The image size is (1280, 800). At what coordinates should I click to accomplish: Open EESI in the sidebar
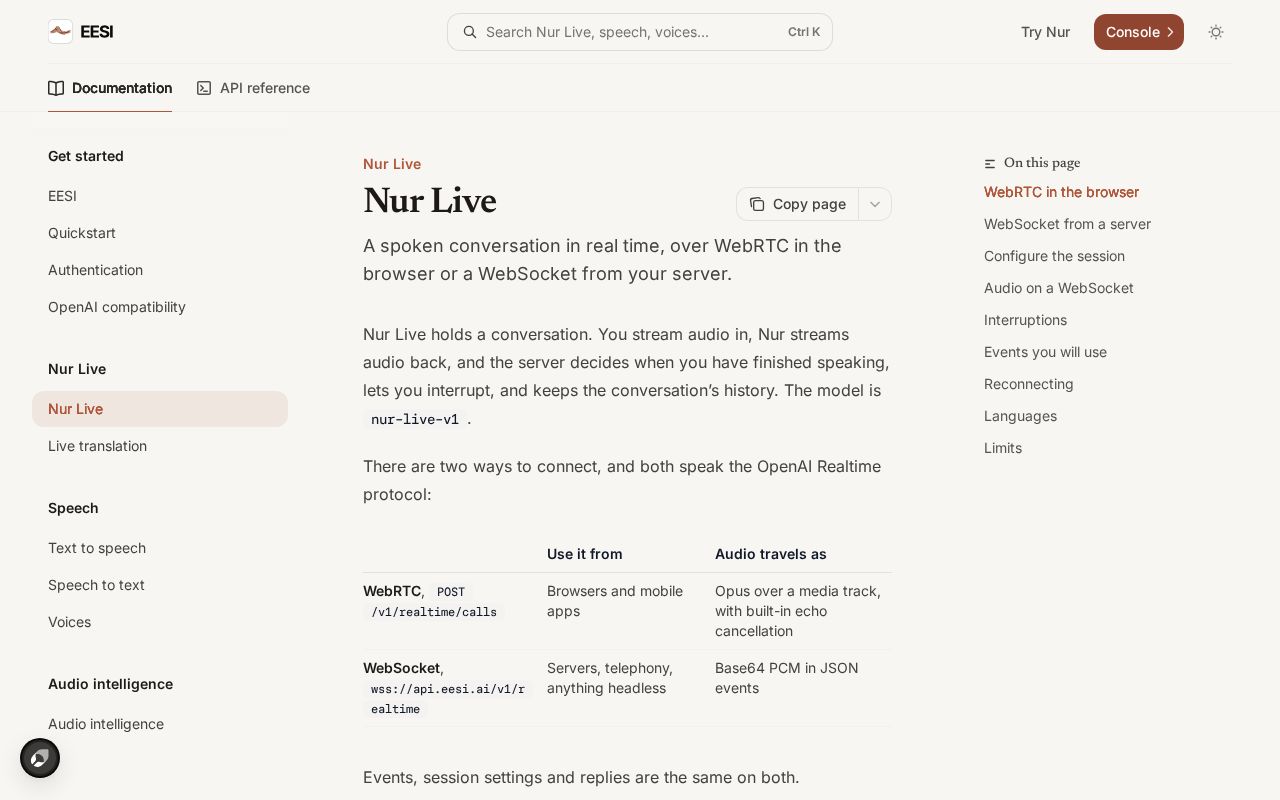160,196
